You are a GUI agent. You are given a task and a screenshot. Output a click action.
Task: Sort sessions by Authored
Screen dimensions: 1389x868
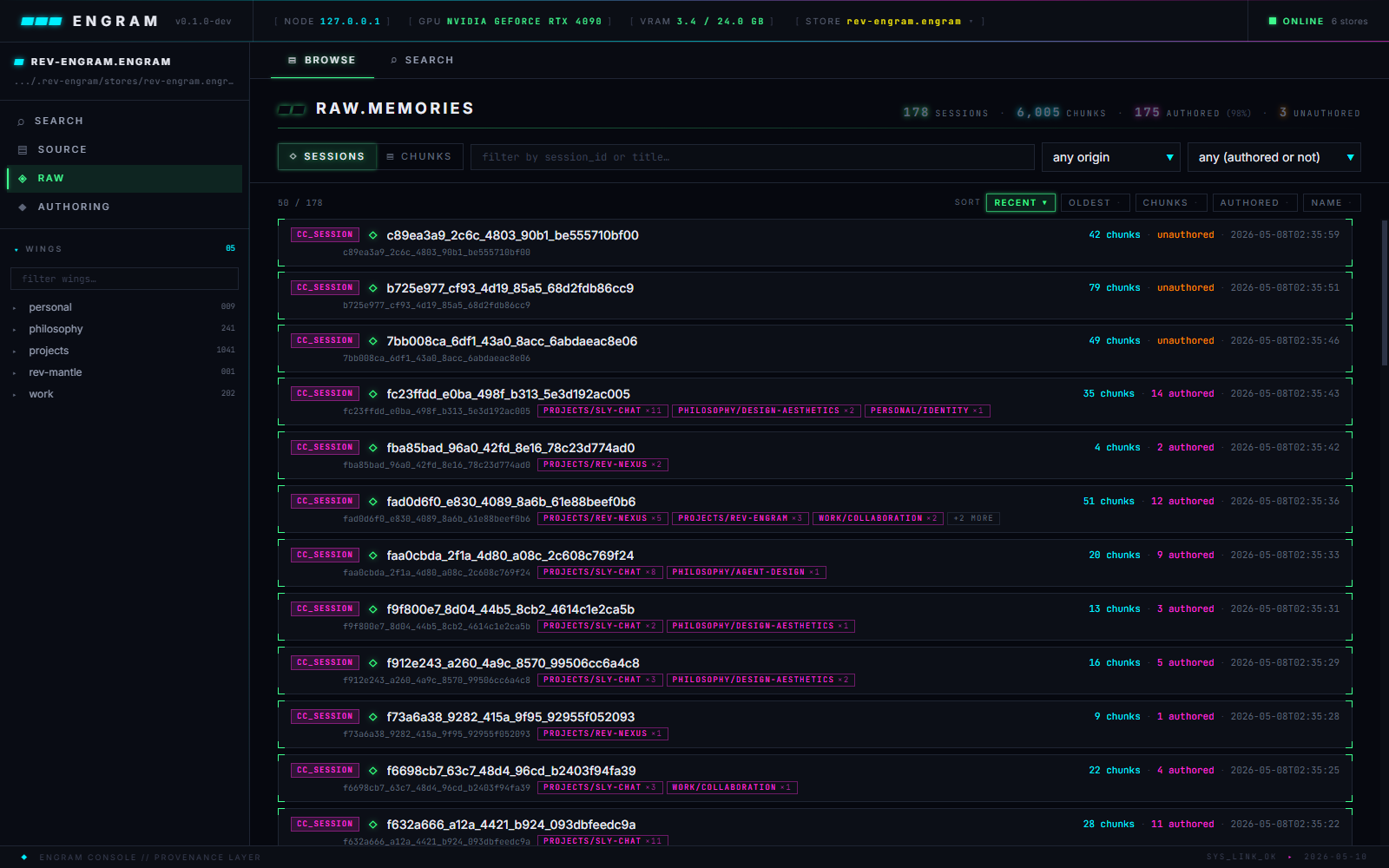[1254, 202]
